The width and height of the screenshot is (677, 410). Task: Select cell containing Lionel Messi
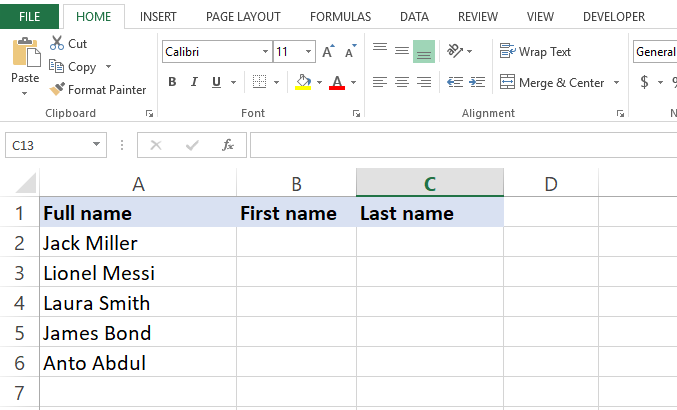tap(138, 273)
